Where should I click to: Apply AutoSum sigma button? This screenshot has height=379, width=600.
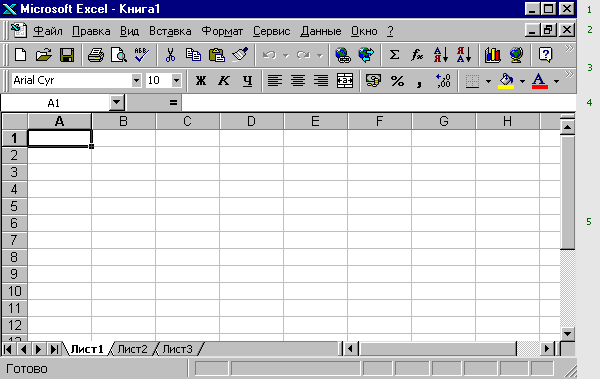tap(394, 55)
